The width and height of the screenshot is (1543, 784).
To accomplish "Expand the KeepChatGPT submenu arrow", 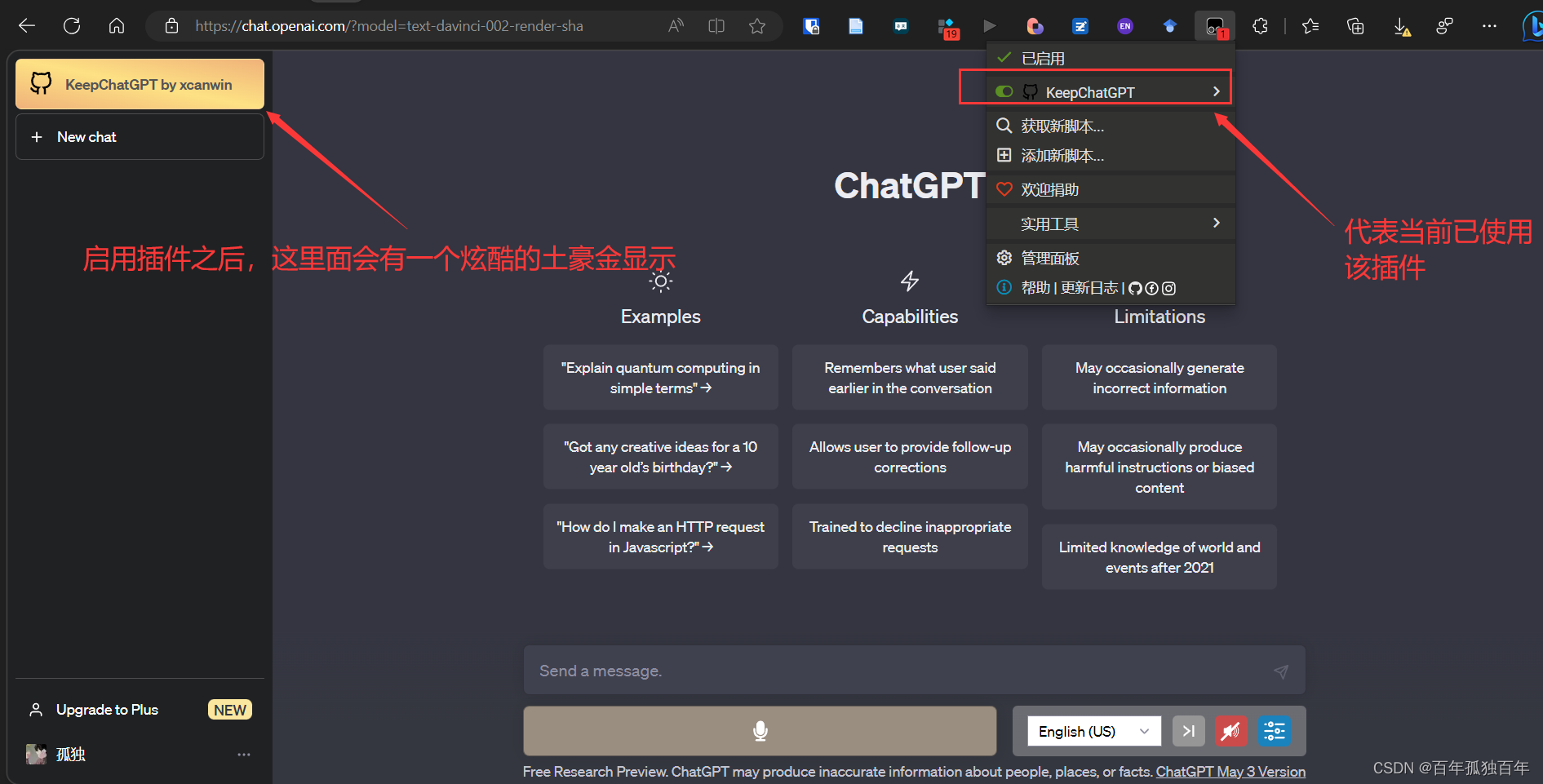I will pos(1216,91).
